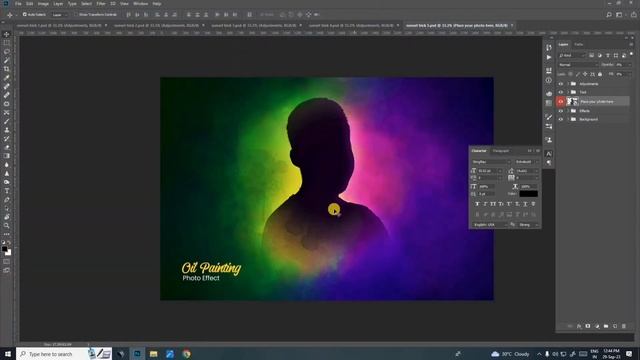Select the Eyedropper tool
The width and height of the screenshot is (640, 360).
7,78
